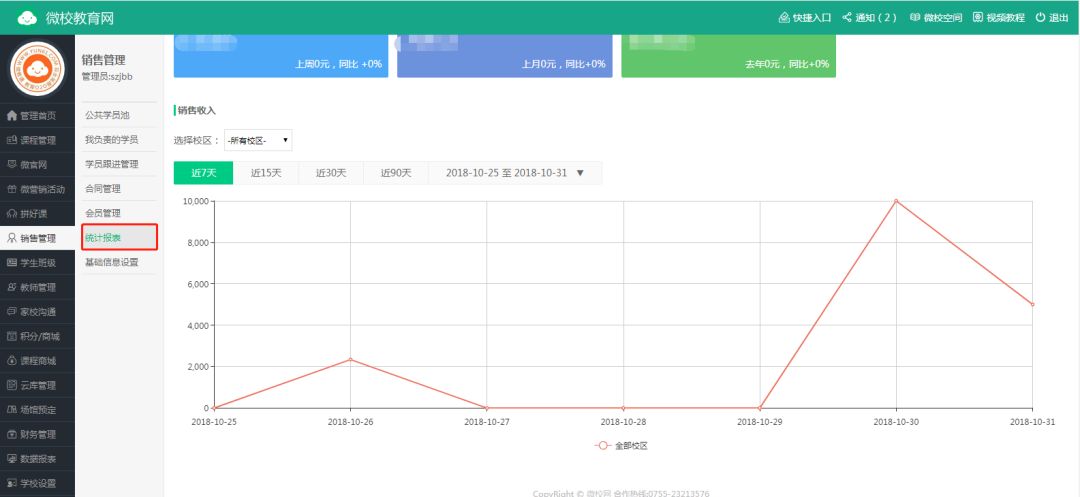Click the blue 上周0元 card
This screenshot has height=497, width=1080.
pos(281,56)
